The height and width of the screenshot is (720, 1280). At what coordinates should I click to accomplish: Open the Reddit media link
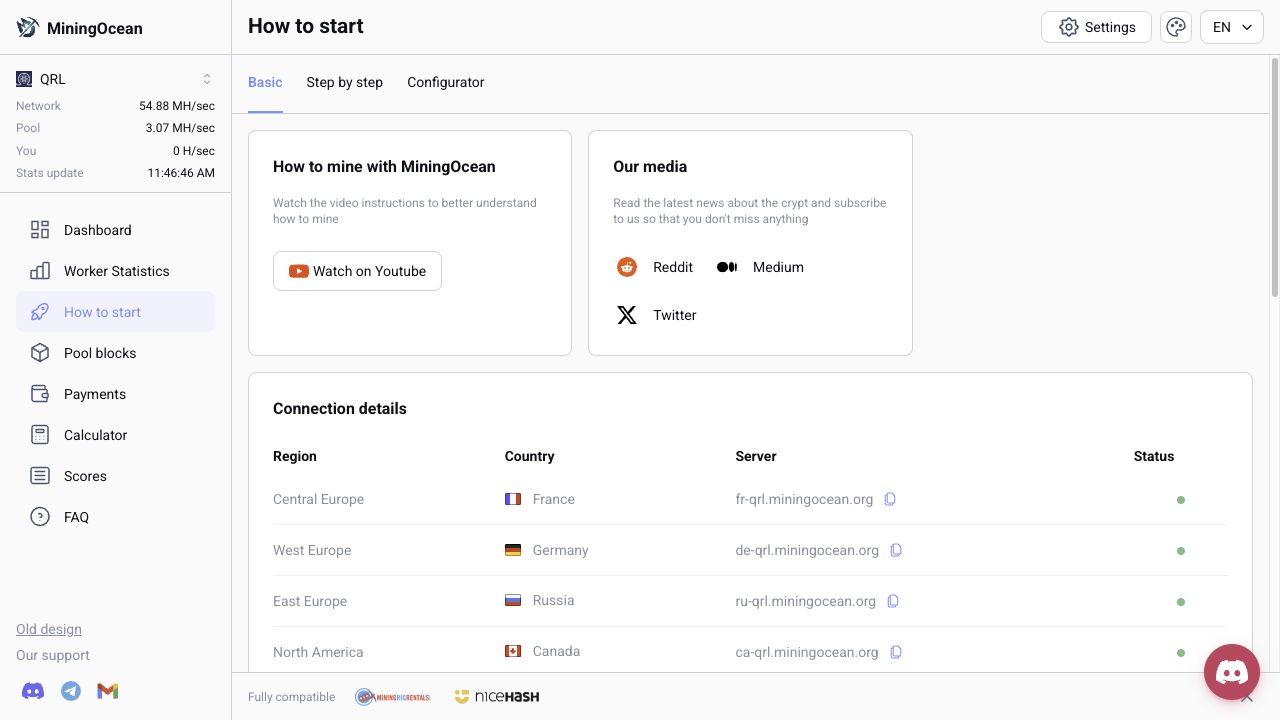point(655,267)
